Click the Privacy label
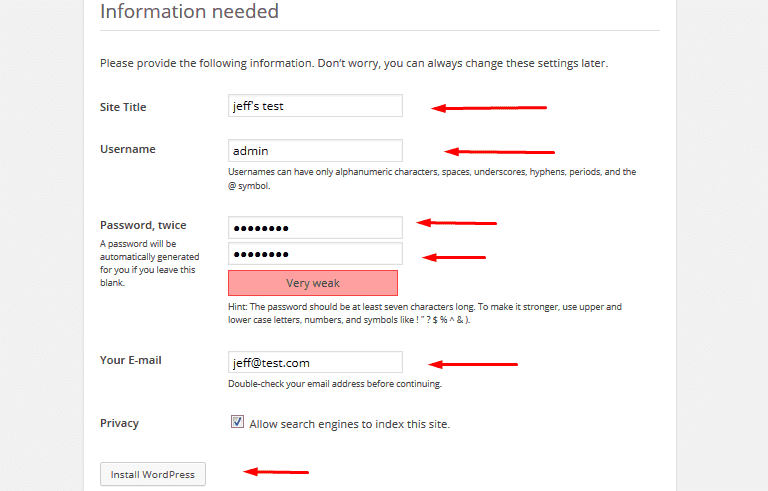The width and height of the screenshot is (768, 491). coord(119,423)
